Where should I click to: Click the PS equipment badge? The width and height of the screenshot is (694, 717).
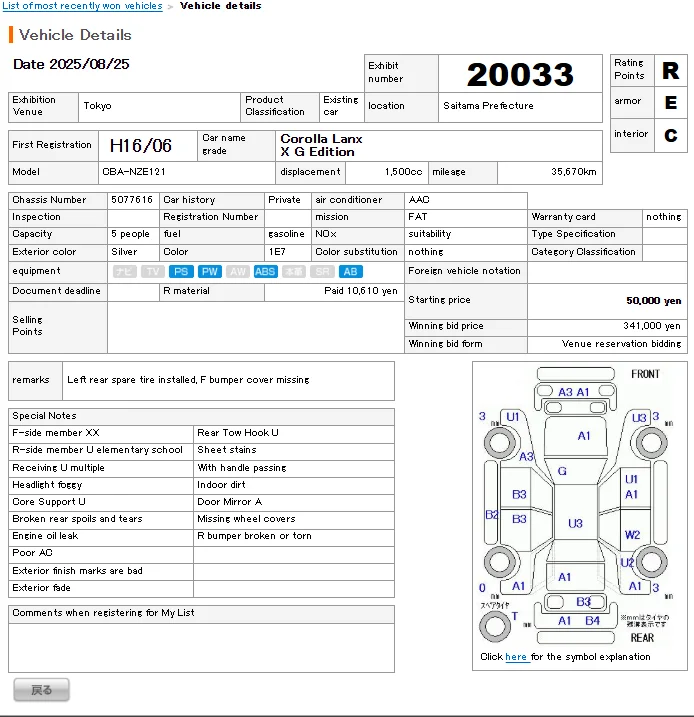(180, 272)
